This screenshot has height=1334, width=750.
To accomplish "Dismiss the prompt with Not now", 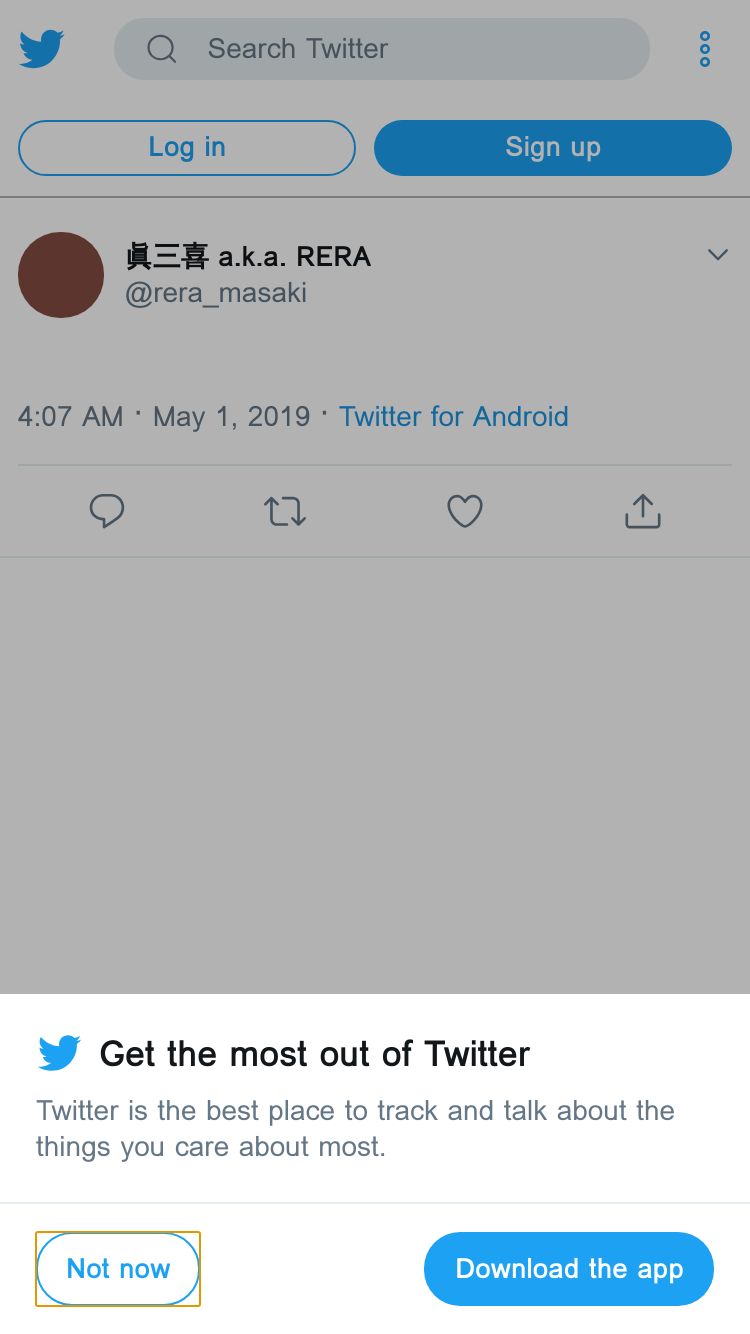I will click(x=118, y=1268).
